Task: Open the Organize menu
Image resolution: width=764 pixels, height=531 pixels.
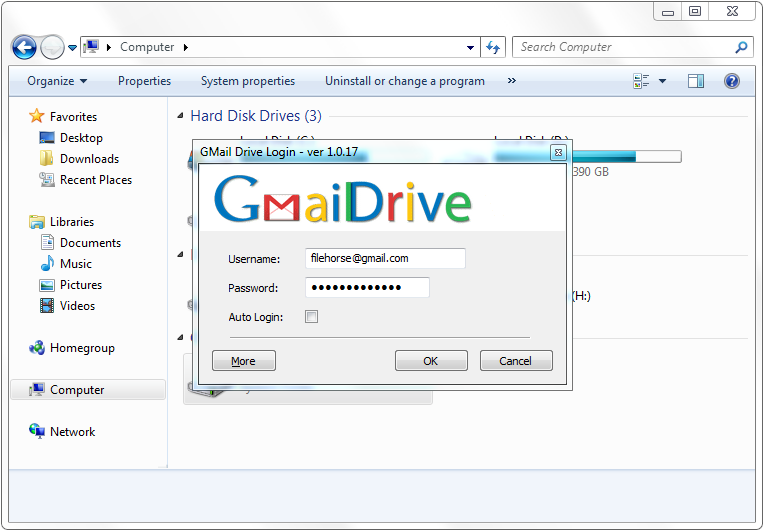Action: pyautogui.click(x=57, y=81)
